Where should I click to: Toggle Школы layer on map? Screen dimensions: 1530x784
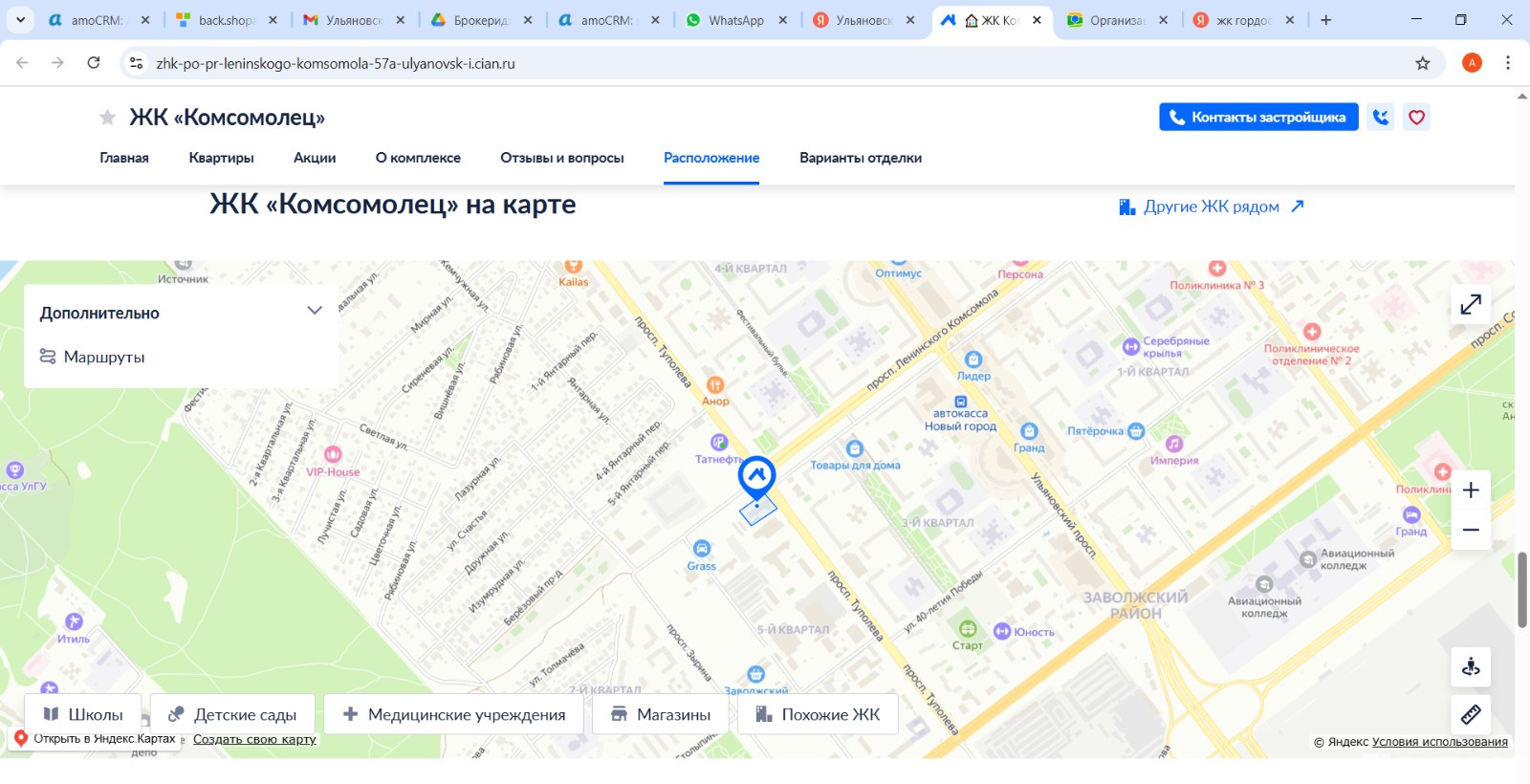point(83,714)
